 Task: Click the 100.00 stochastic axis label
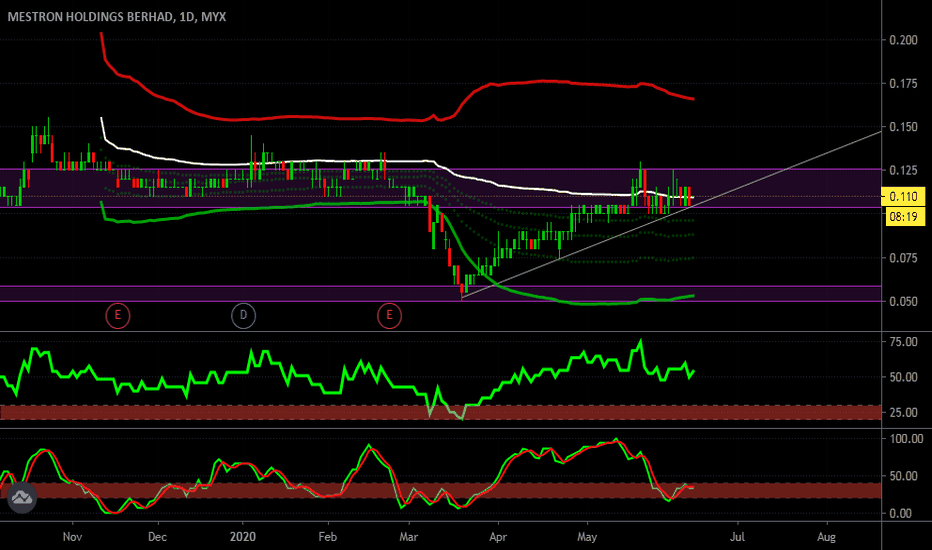906,439
